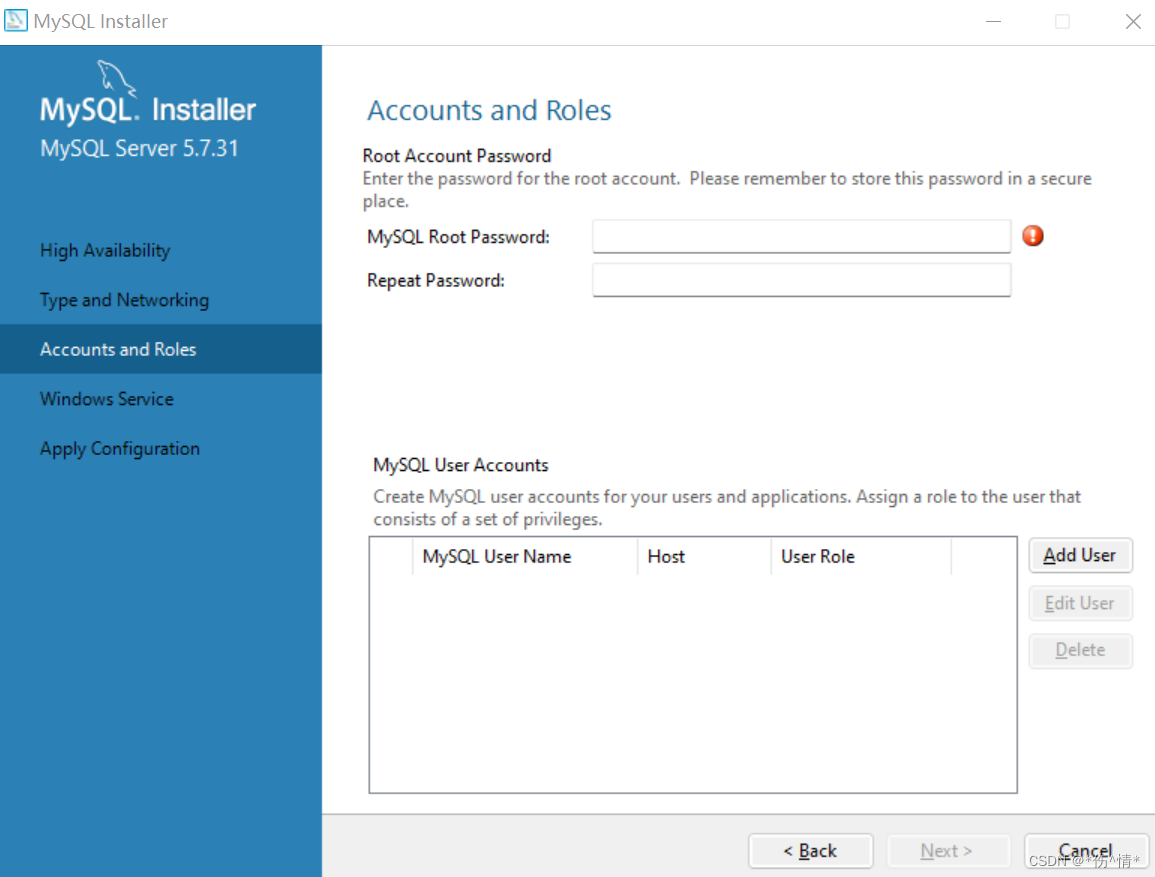This screenshot has width=1155, height=877.
Task: Click the Add User button
Action: tap(1080, 555)
